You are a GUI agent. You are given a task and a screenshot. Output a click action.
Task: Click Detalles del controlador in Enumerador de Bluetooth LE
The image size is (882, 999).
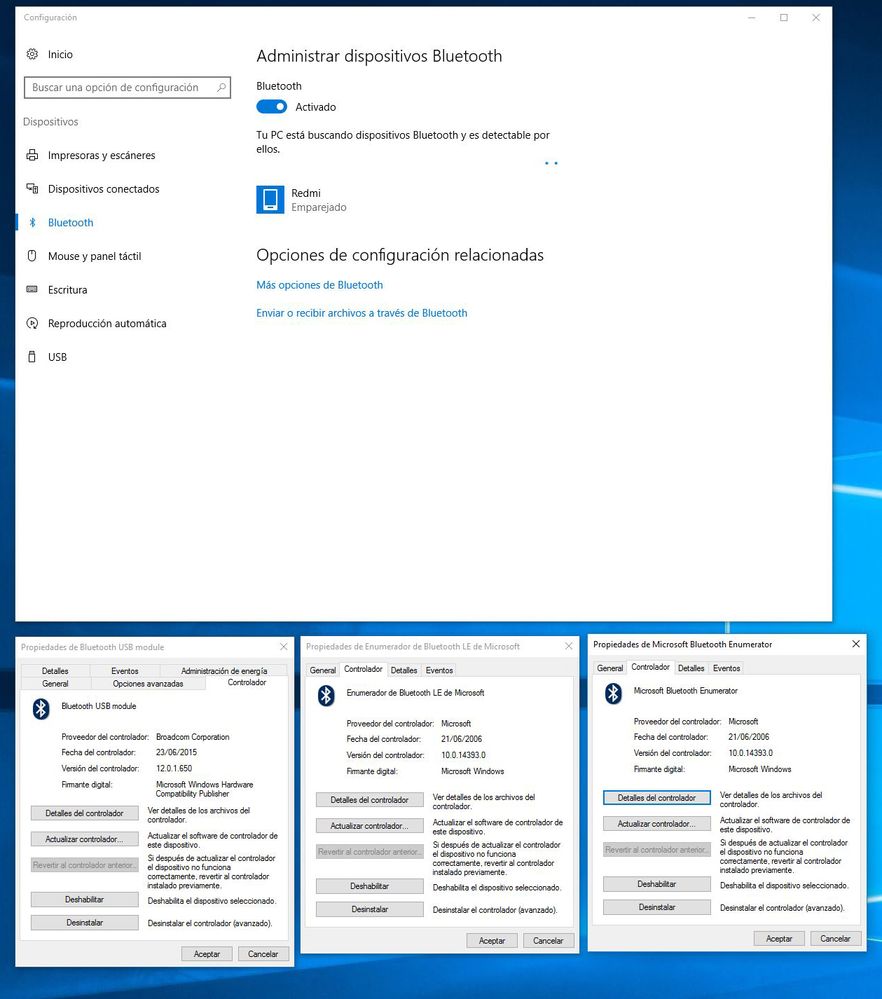point(370,800)
